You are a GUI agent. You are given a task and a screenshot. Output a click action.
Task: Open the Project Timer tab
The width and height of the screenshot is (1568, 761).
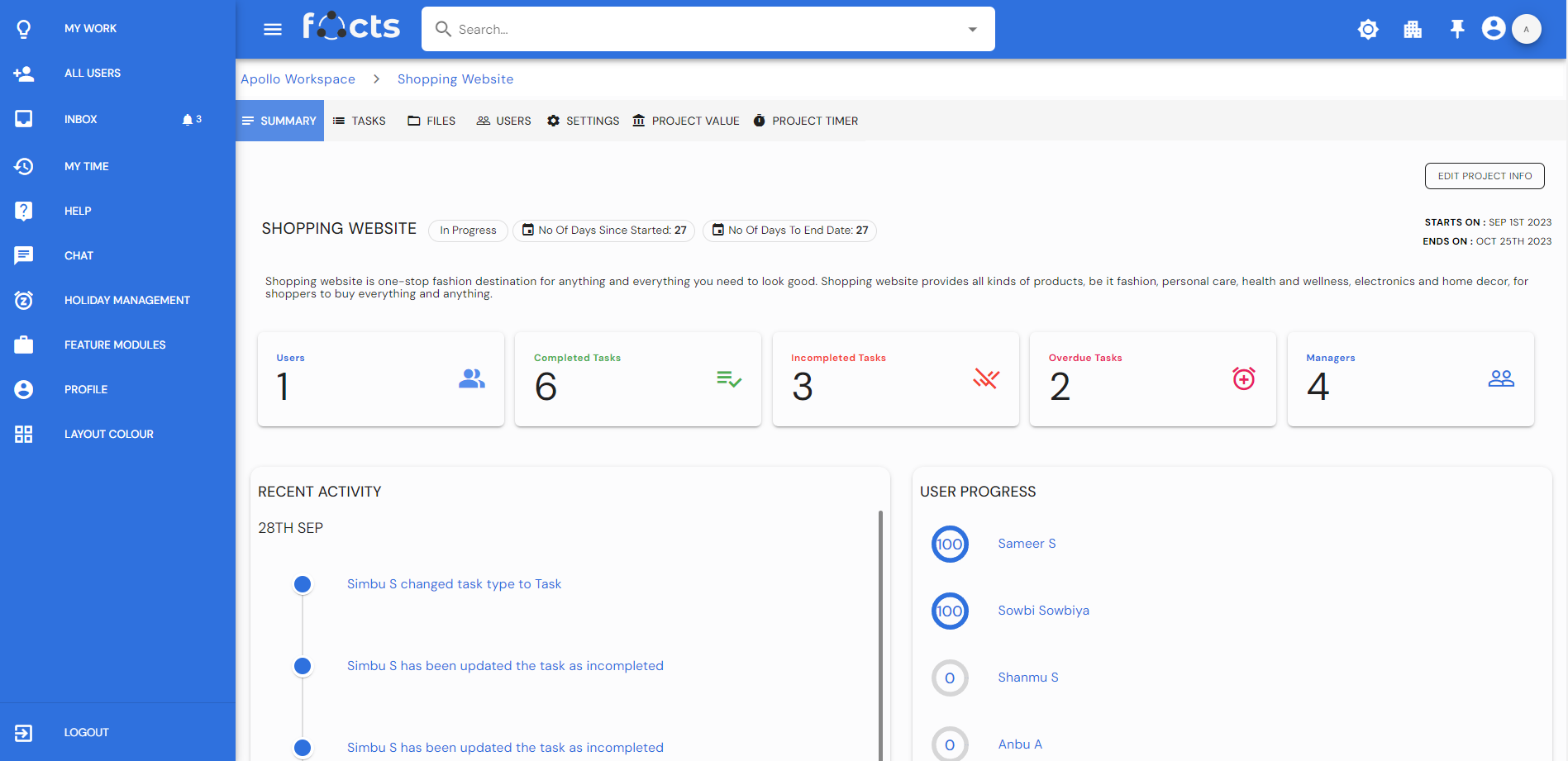[806, 121]
